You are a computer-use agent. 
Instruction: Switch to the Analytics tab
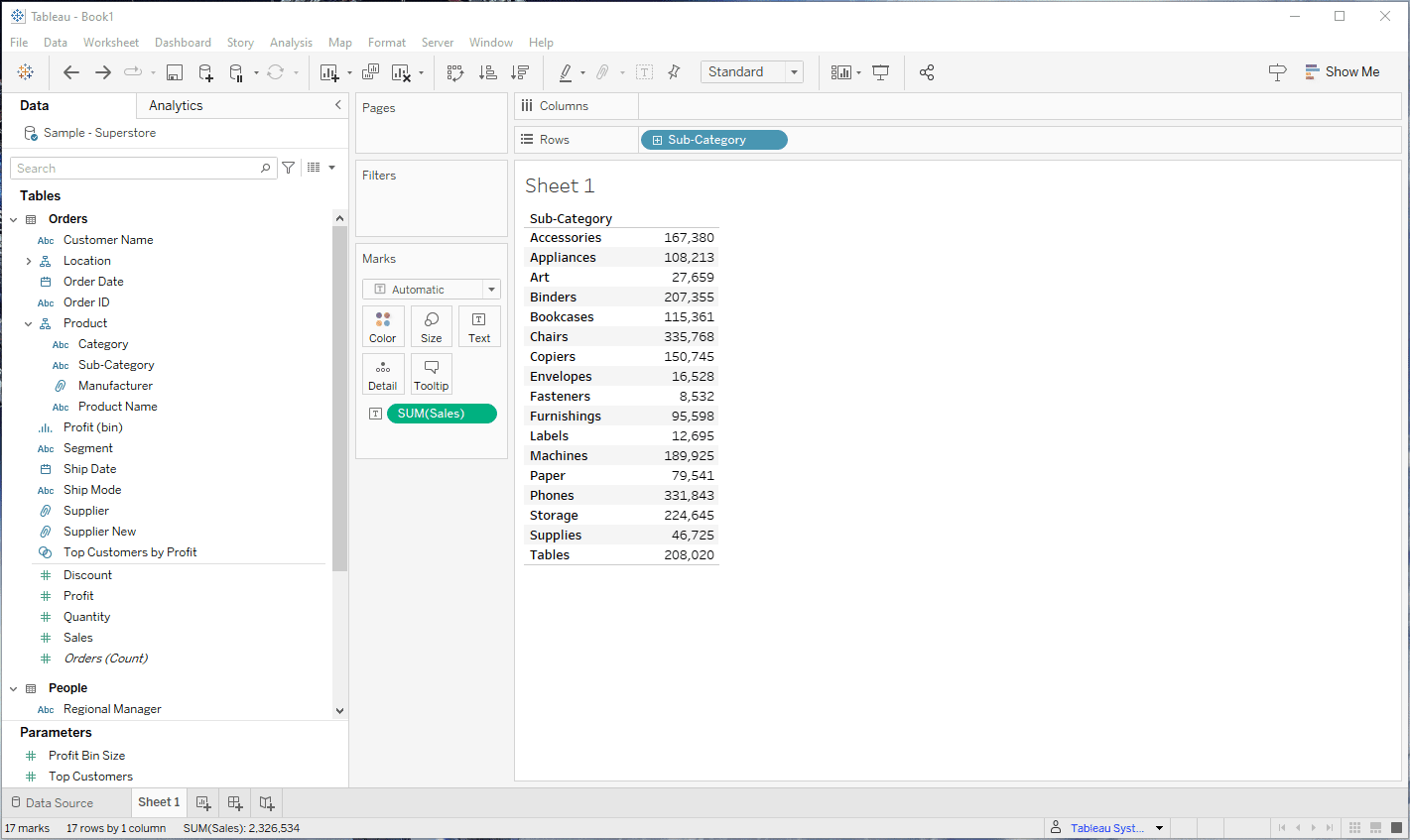pos(176,106)
